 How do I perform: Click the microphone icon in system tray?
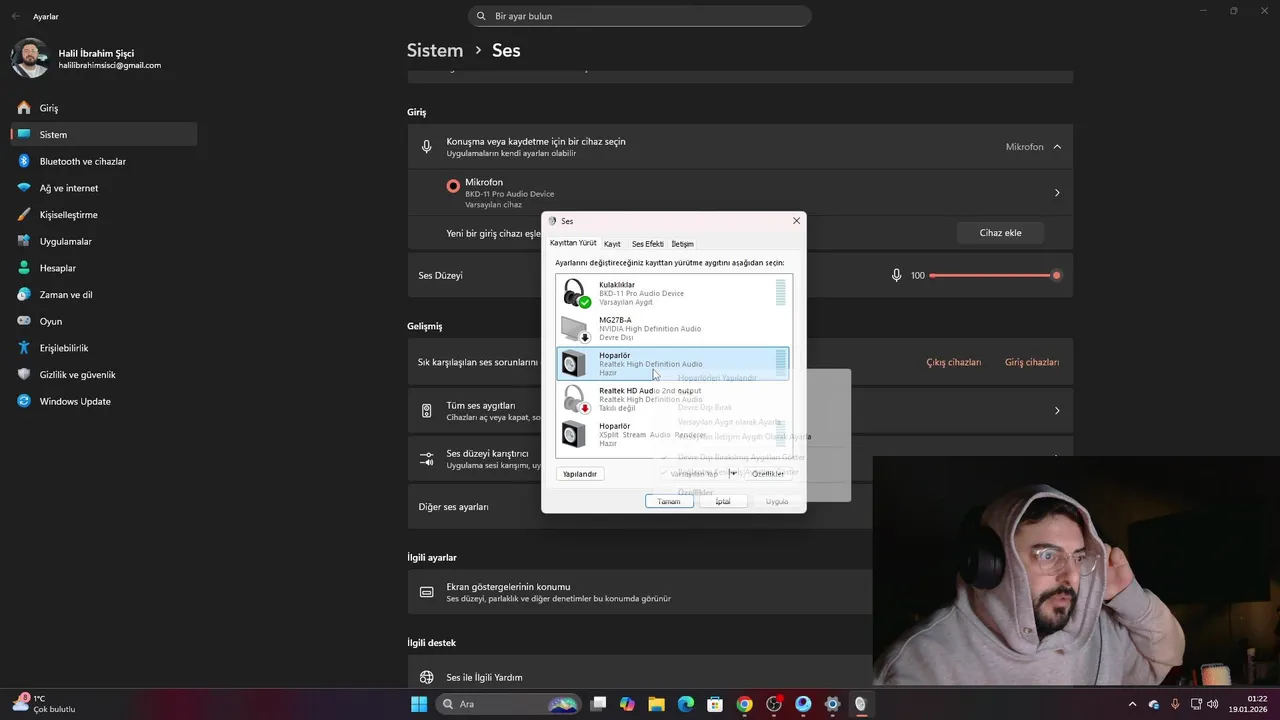(1175, 704)
